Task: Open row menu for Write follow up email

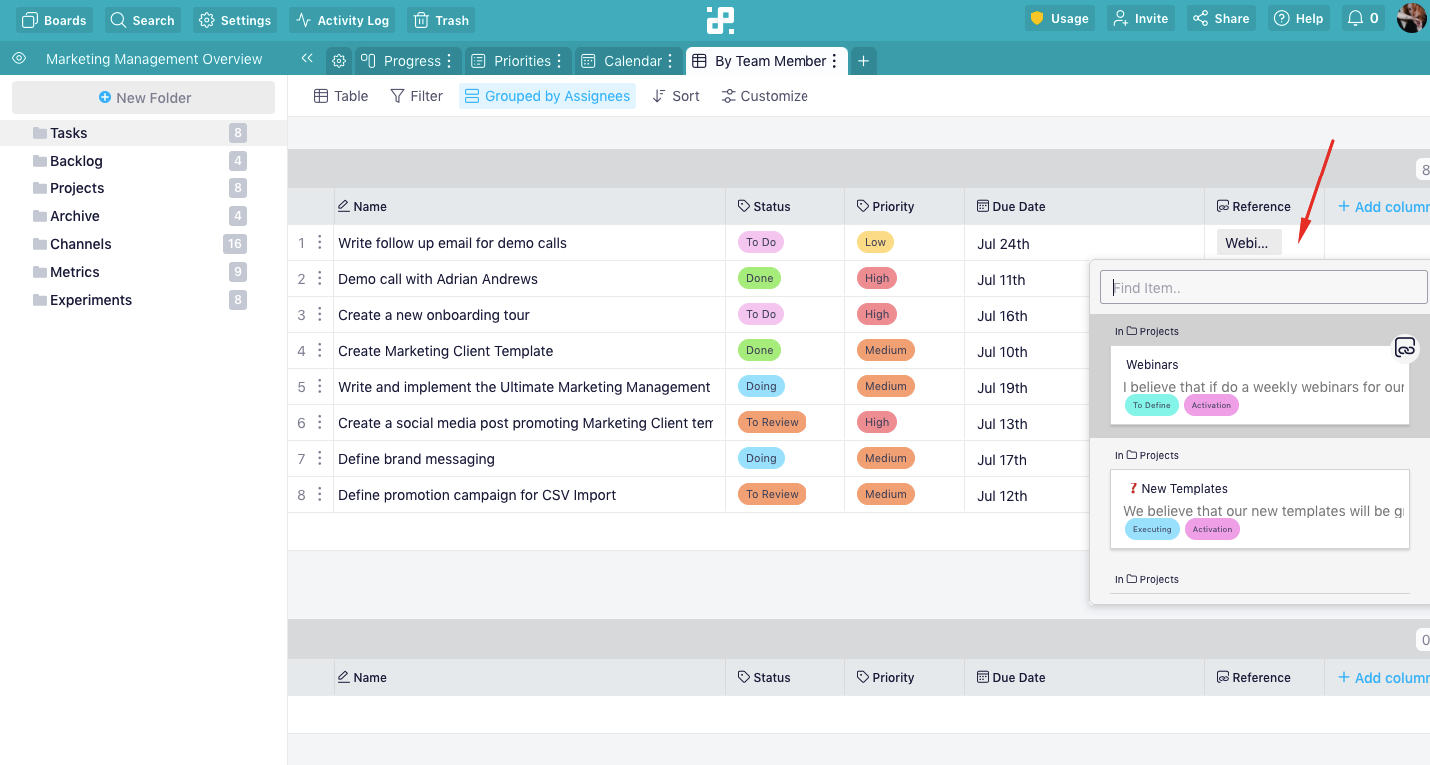Action: [320, 242]
